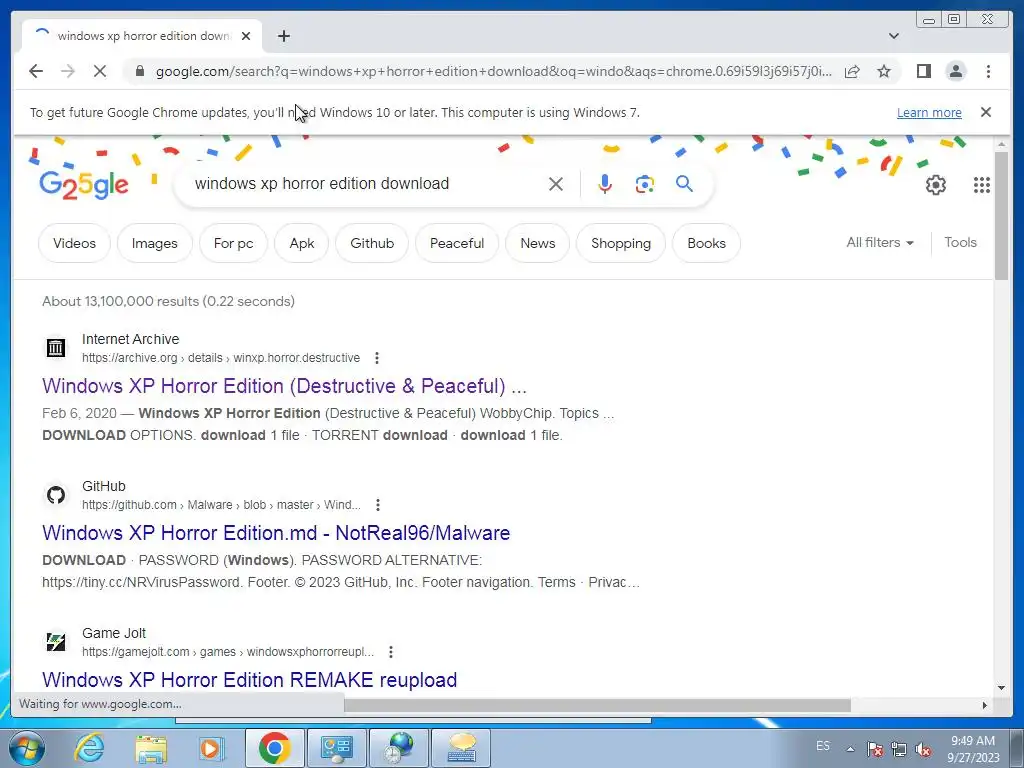Screen dimensions: 1024x768
Task: Dismiss the Chrome update notice bar
Action: pyautogui.click(x=985, y=112)
